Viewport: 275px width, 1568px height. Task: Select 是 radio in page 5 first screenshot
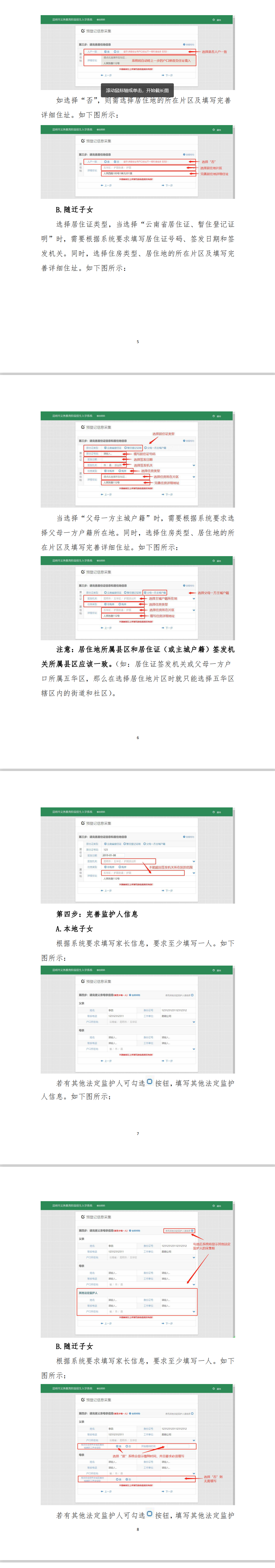(105, 51)
